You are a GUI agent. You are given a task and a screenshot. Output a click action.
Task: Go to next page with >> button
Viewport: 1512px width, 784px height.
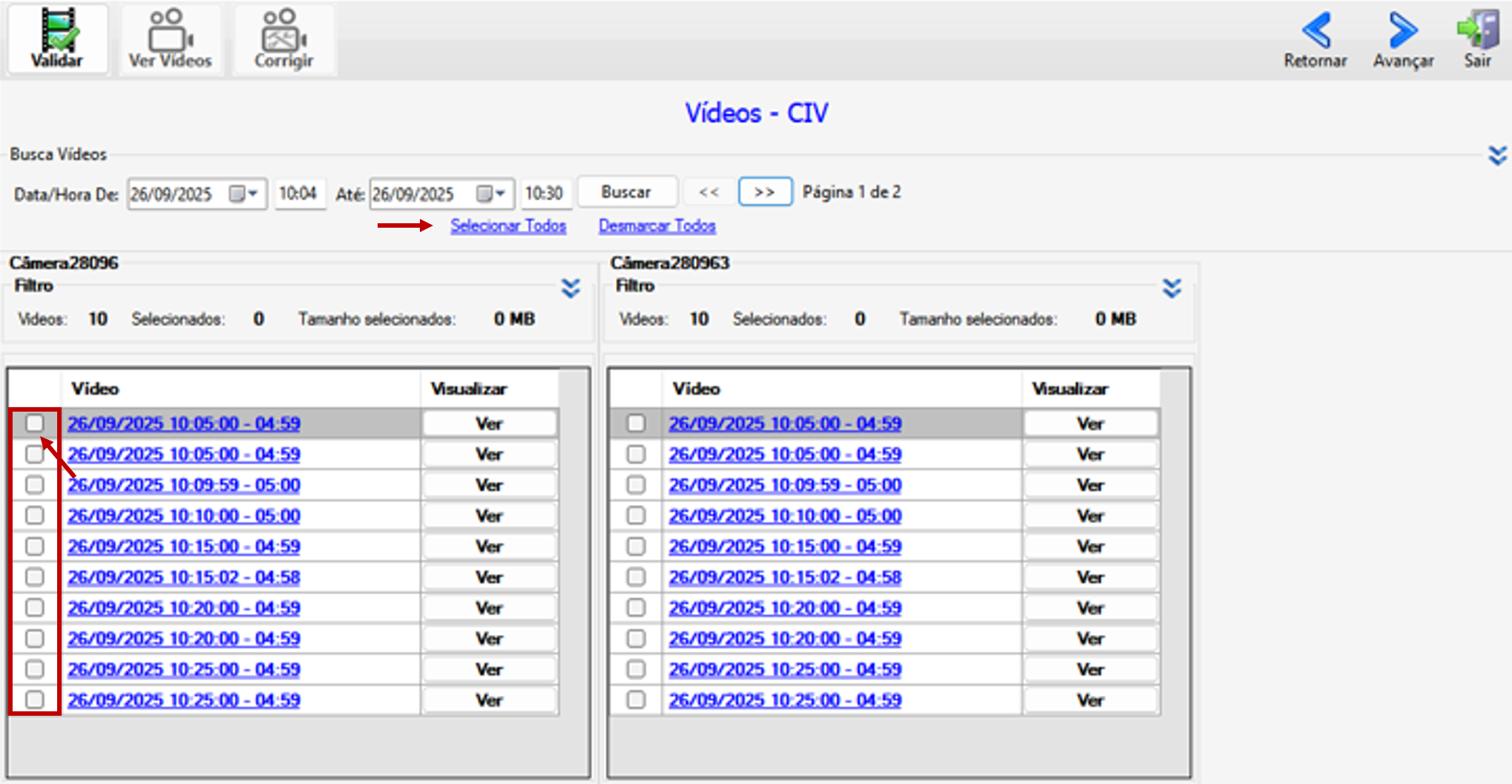pos(765,192)
